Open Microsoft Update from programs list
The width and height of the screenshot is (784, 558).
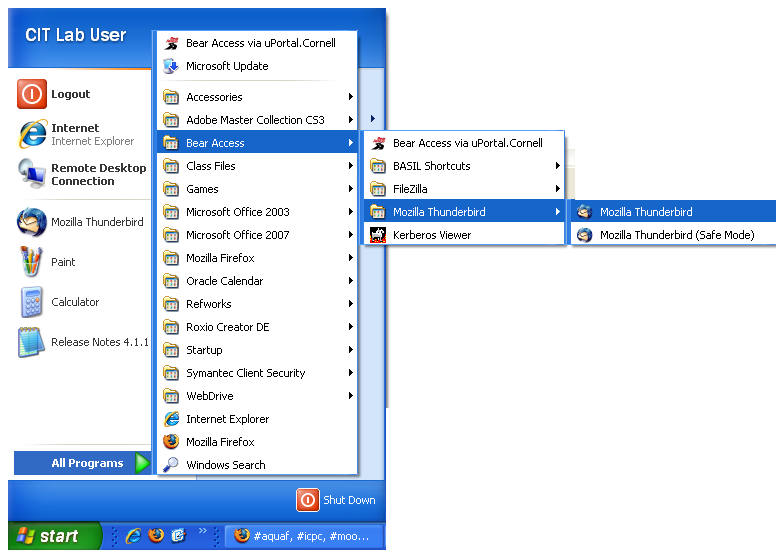coord(227,66)
